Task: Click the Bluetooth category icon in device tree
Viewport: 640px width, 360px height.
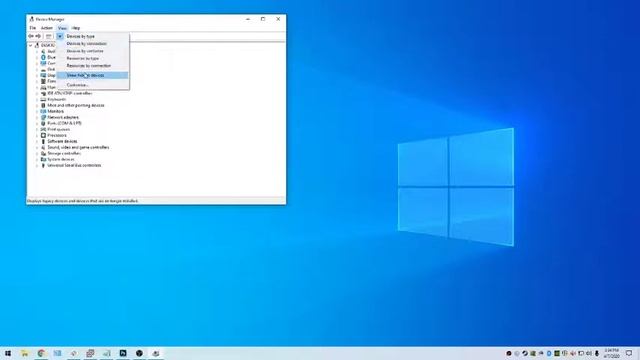Action: (43, 58)
